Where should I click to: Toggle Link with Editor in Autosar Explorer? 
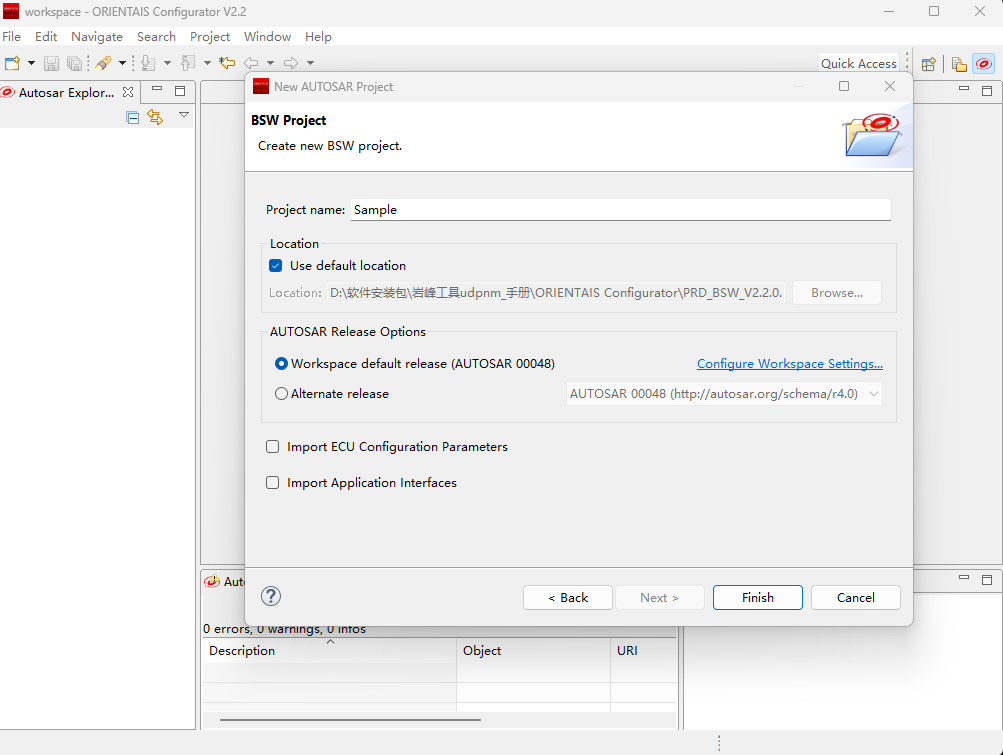pyautogui.click(x=155, y=117)
